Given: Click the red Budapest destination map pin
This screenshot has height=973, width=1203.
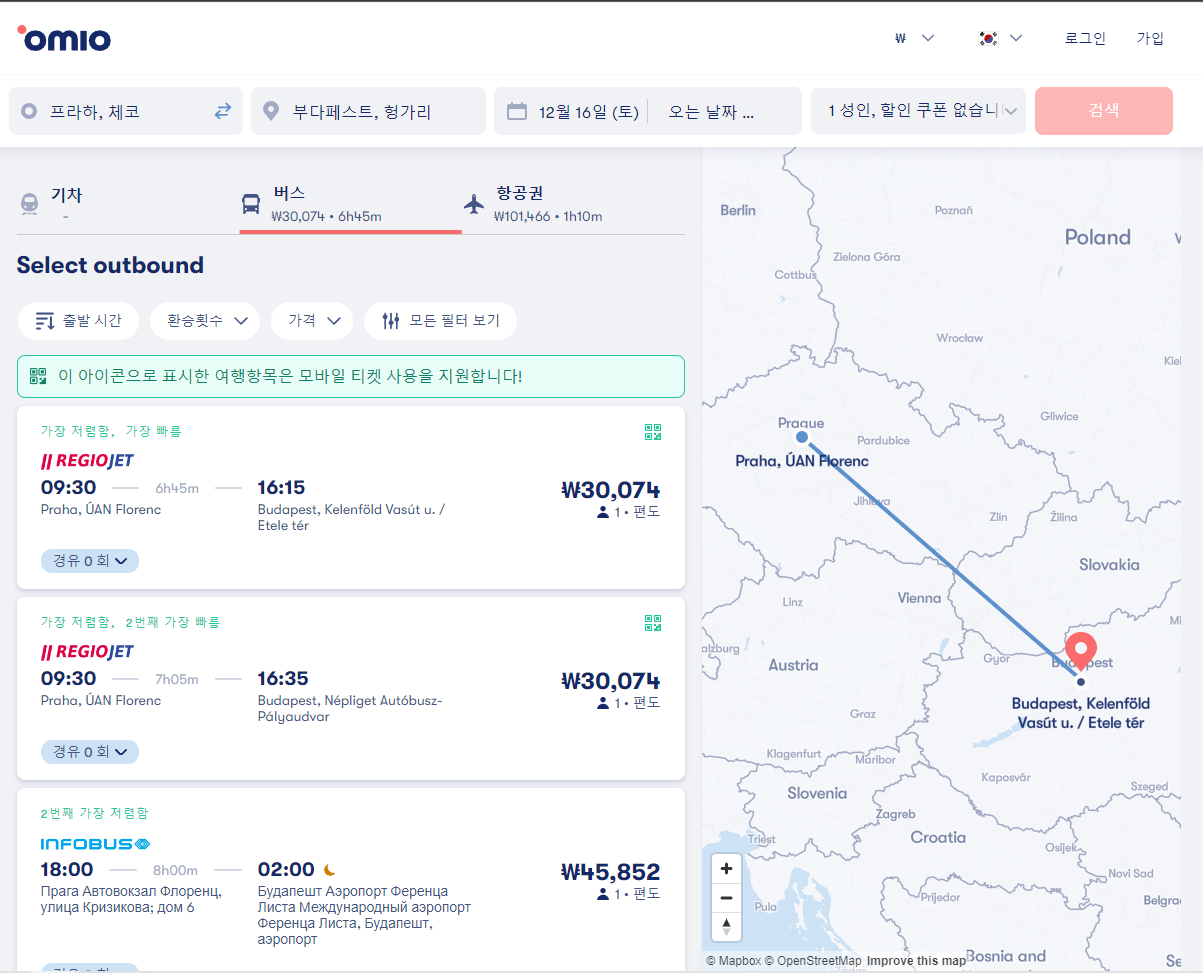Looking at the screenshot, I should pos(1081,654).
